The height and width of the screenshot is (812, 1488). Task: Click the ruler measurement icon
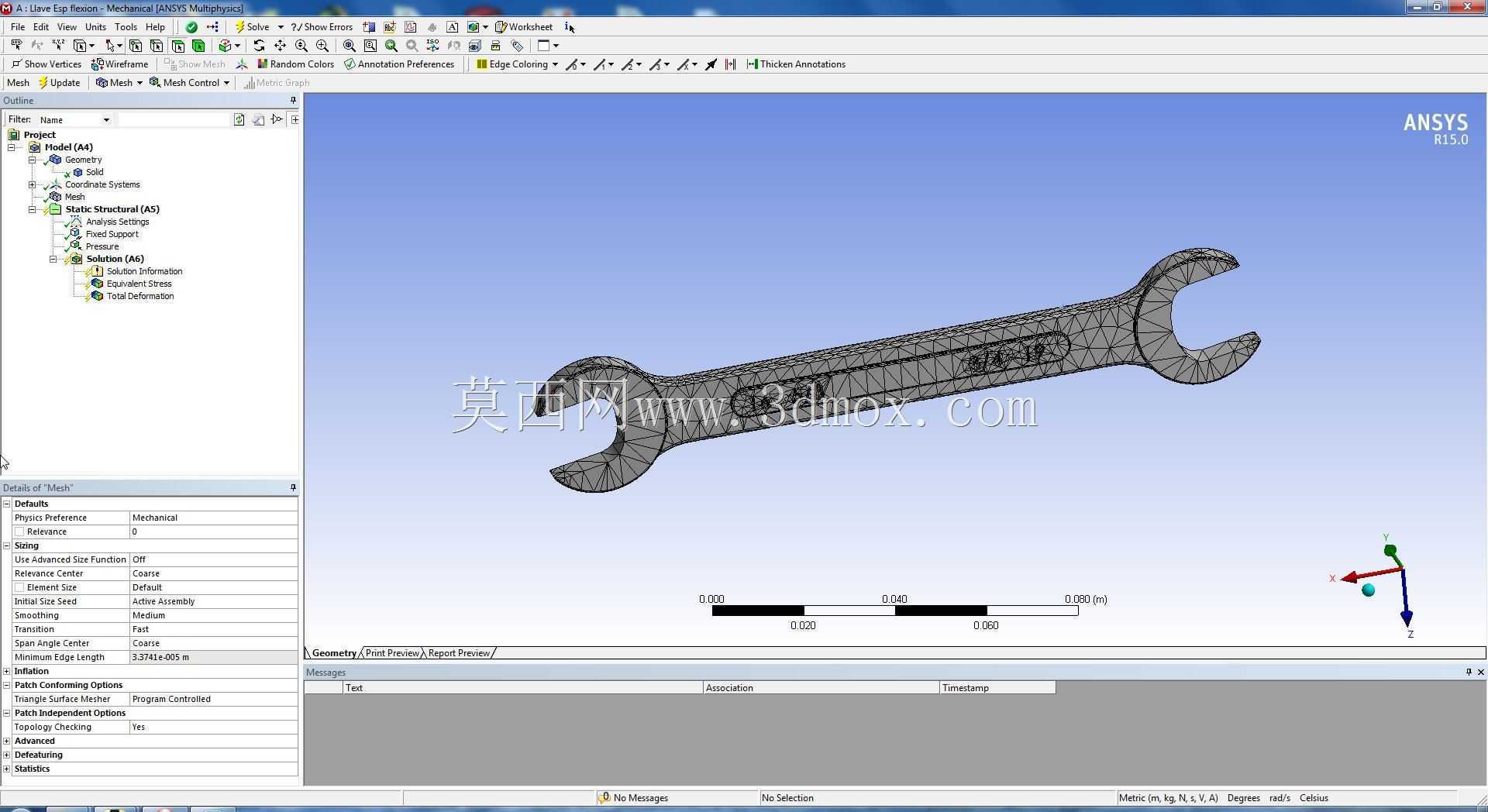click(x=496, y=46)
